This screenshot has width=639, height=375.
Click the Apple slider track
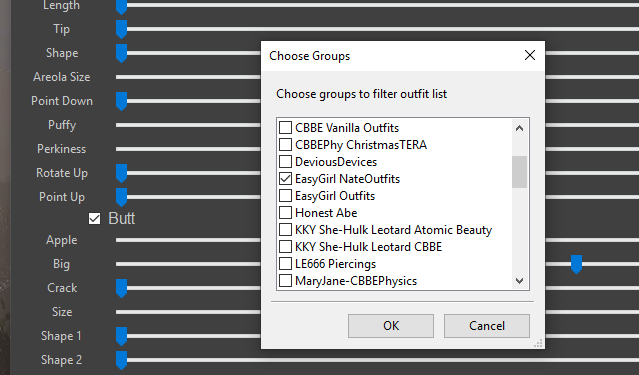[188, 240]
